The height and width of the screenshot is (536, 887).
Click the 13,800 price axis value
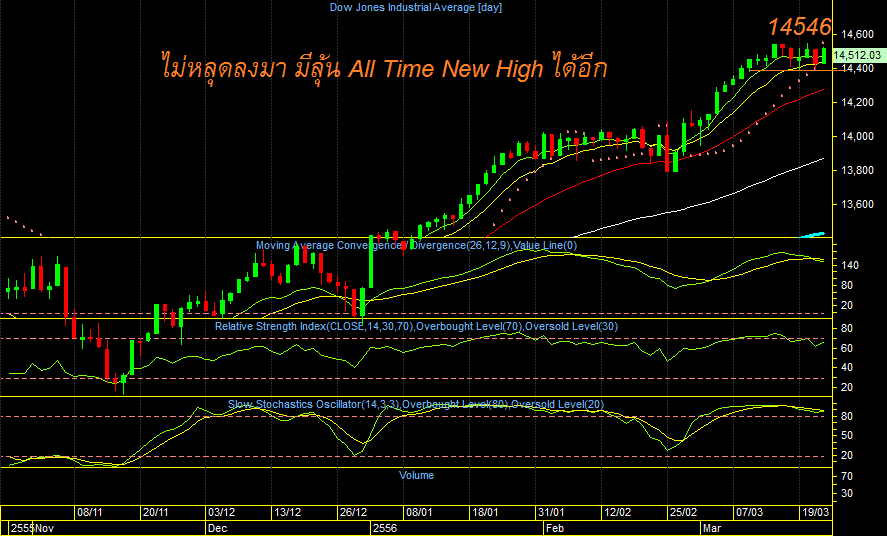(x=858, y=170)
